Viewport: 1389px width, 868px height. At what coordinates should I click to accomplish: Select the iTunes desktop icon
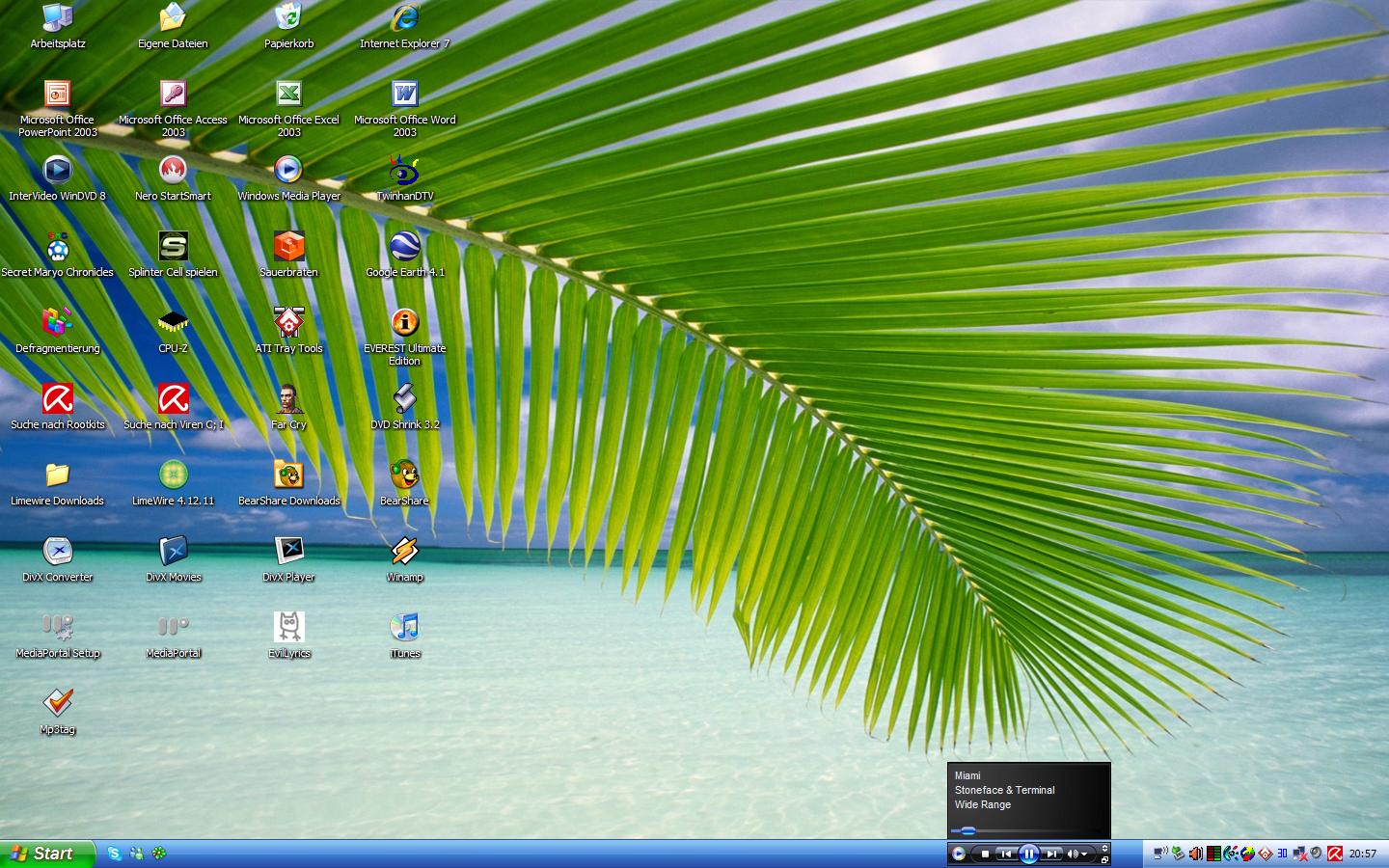point(404,628)
